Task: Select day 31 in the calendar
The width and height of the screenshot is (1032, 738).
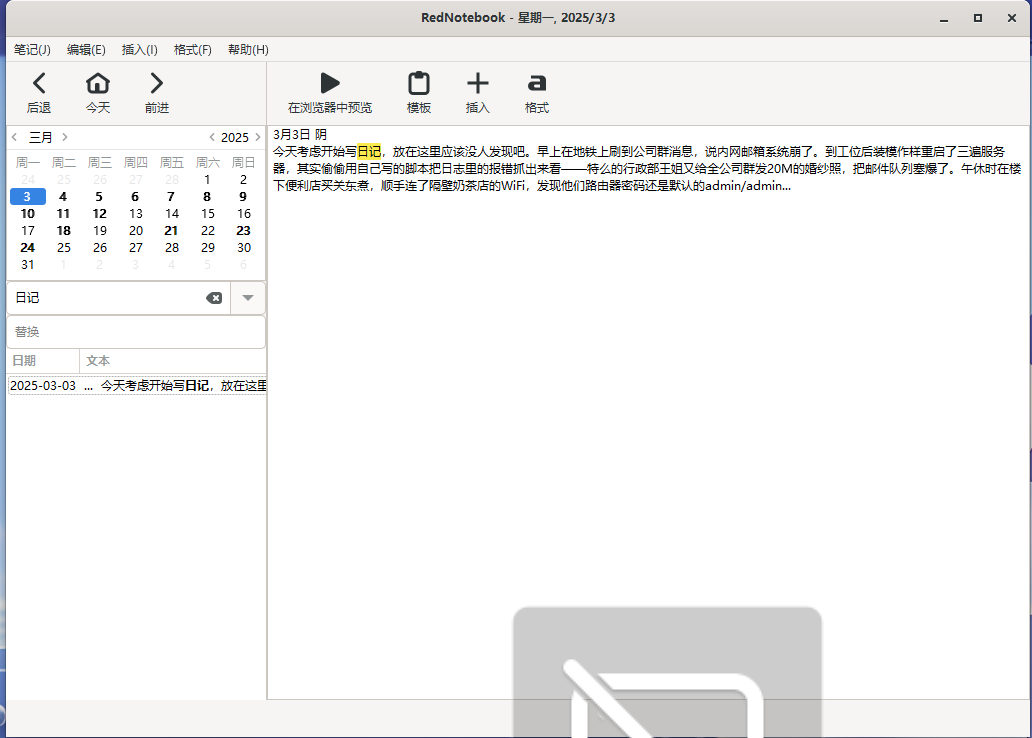Action: click(28, 265)
